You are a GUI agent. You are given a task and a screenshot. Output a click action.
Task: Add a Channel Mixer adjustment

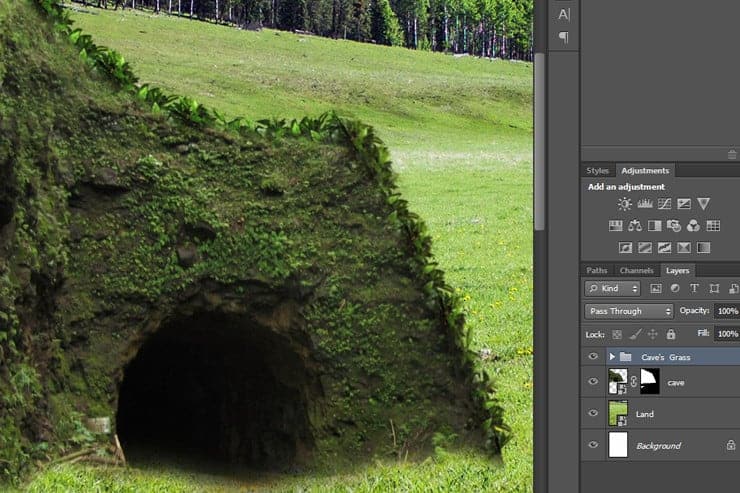click(x=693, y=226)
